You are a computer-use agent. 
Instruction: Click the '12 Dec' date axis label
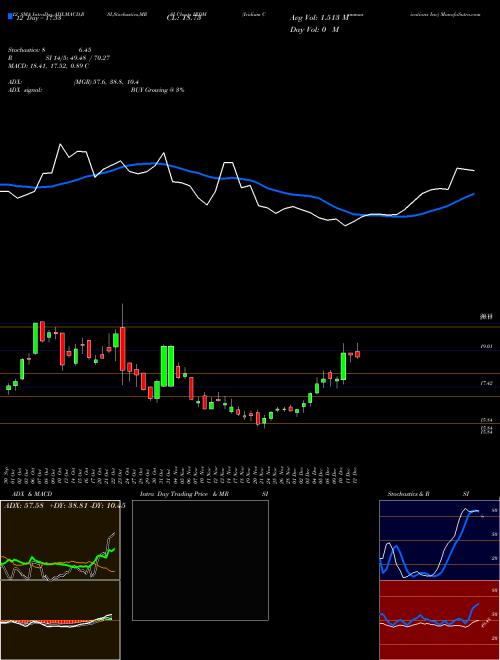click(356, 475)
